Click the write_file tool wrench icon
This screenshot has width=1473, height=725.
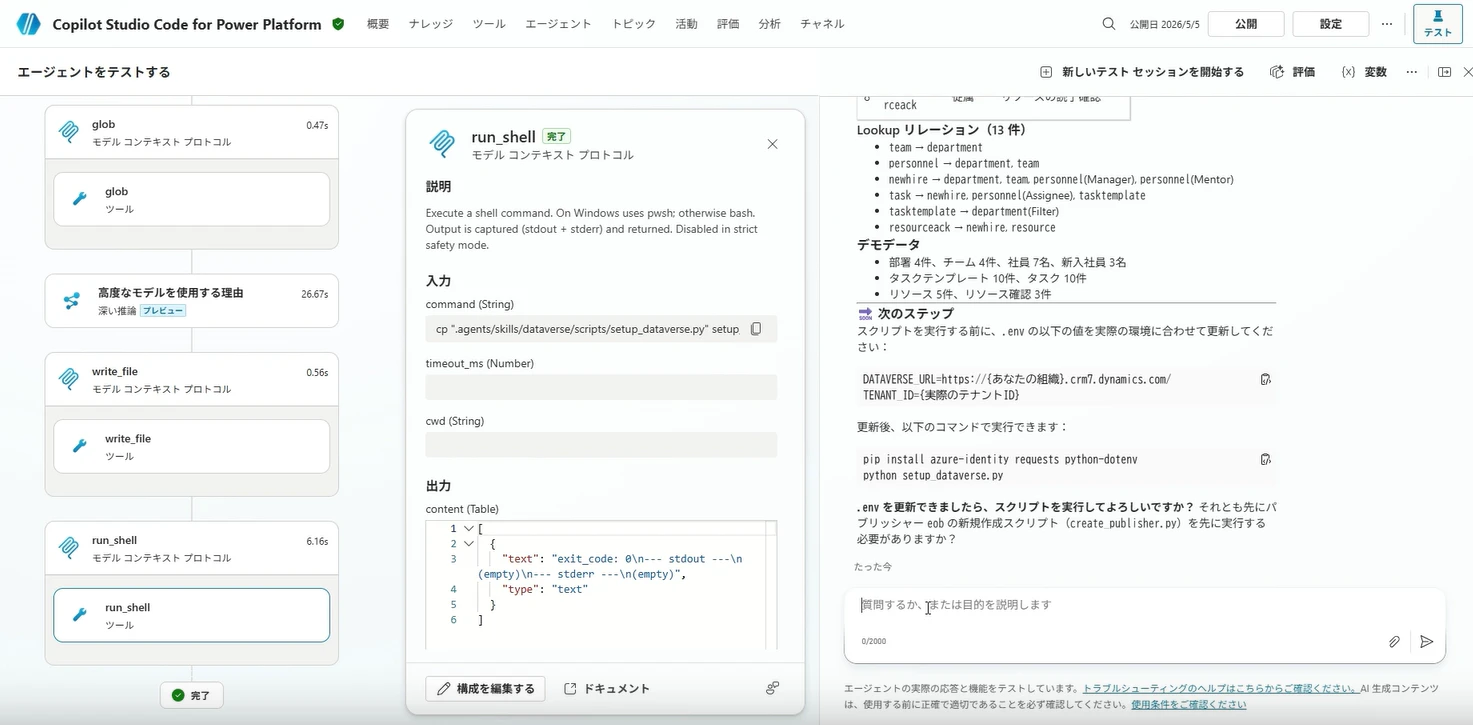80,446
